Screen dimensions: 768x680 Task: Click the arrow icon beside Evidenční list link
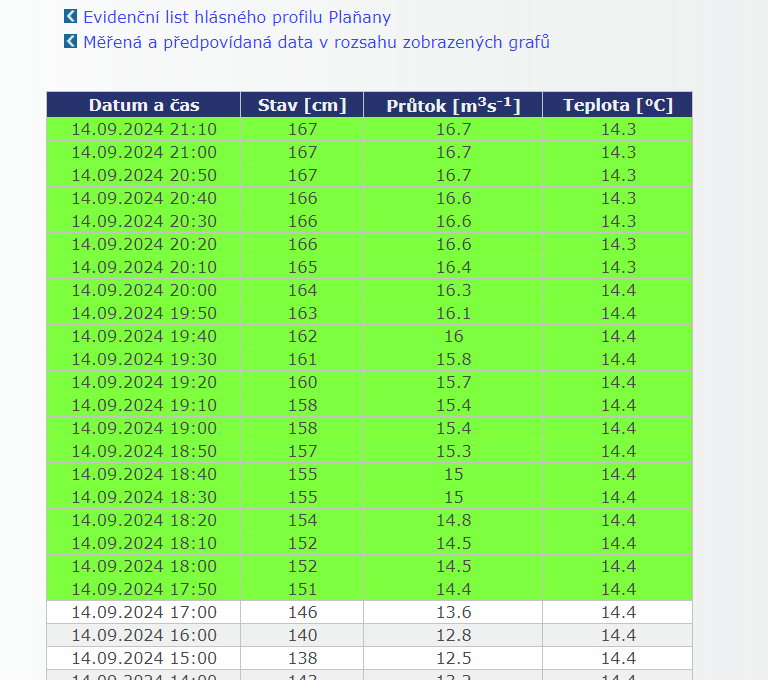click(x=70, y=17)
